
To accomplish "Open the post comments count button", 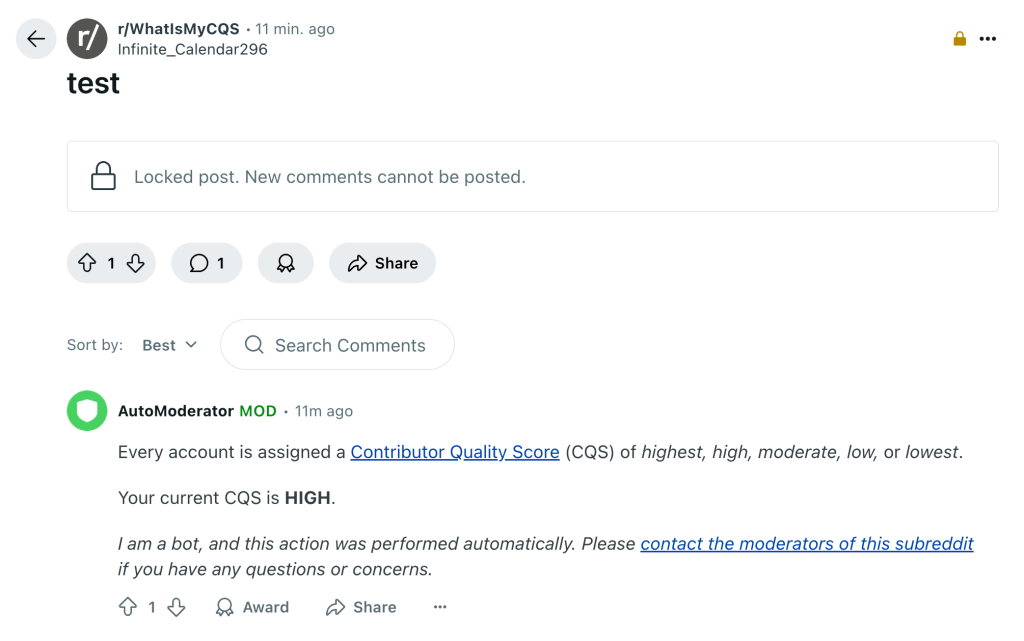I will point(207,263).
